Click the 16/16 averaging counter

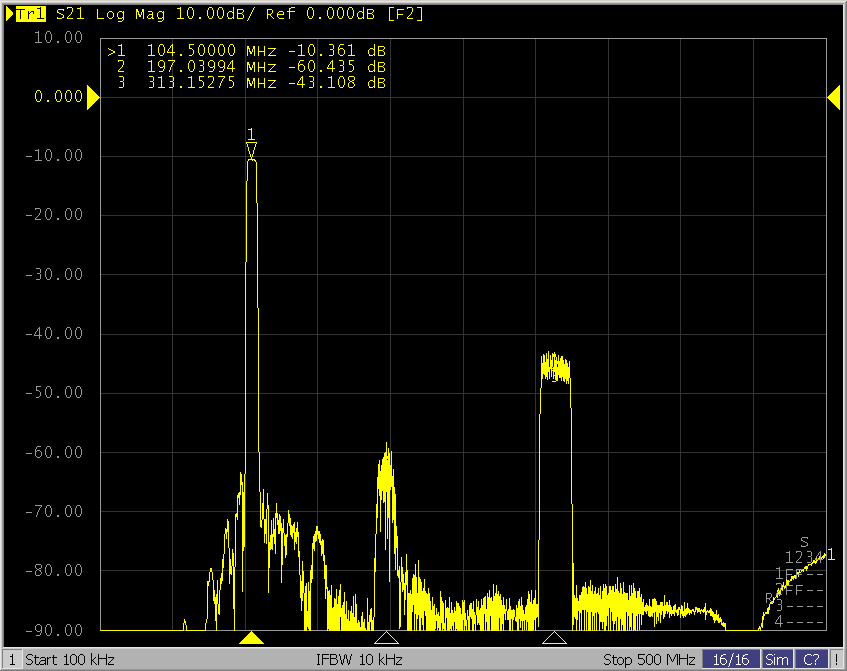click(x=730, y=660)
